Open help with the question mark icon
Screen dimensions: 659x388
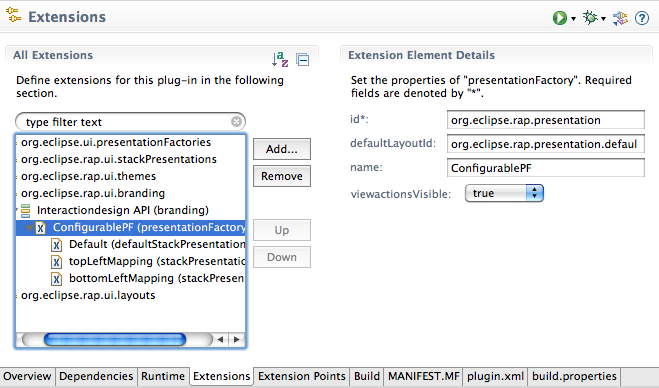click(642, 18)
